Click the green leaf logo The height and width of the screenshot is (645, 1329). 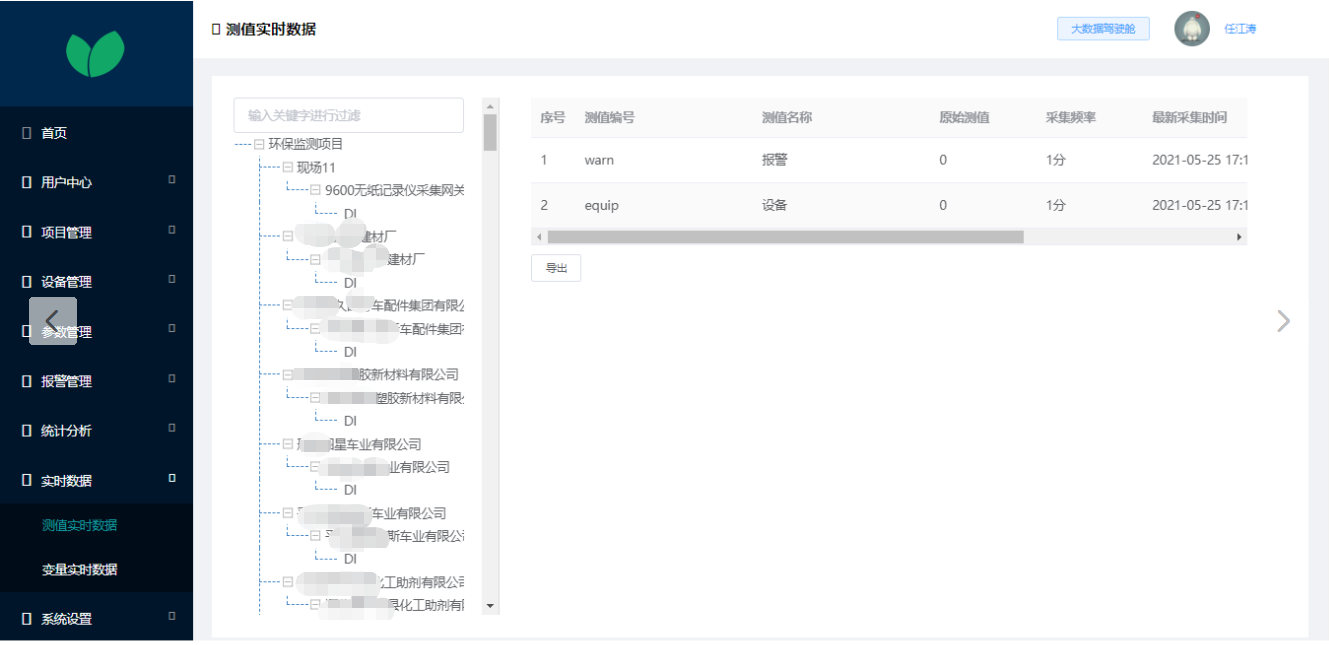click(x=95, y=53)
